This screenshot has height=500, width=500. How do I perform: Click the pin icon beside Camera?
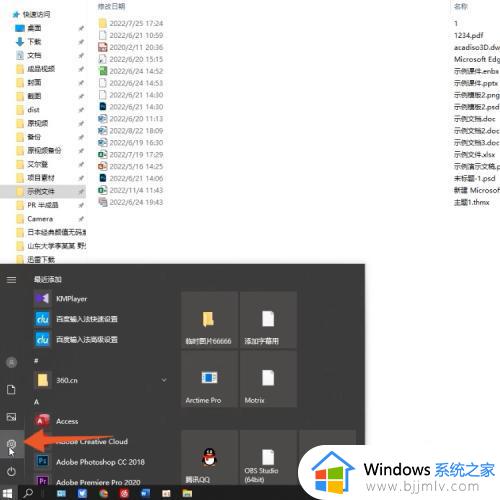(x=81, y=219)
